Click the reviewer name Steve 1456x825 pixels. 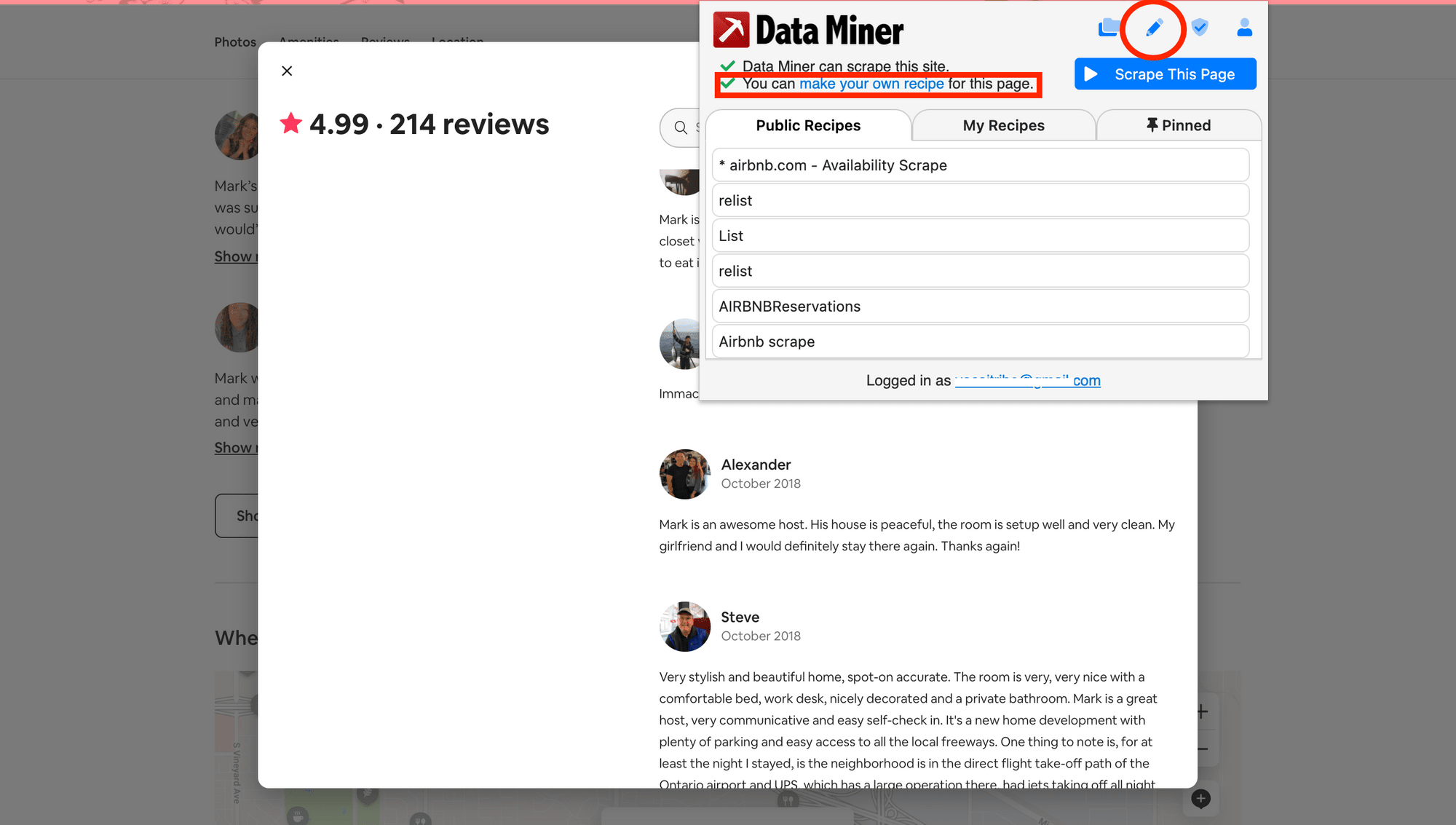pos(740,617)
